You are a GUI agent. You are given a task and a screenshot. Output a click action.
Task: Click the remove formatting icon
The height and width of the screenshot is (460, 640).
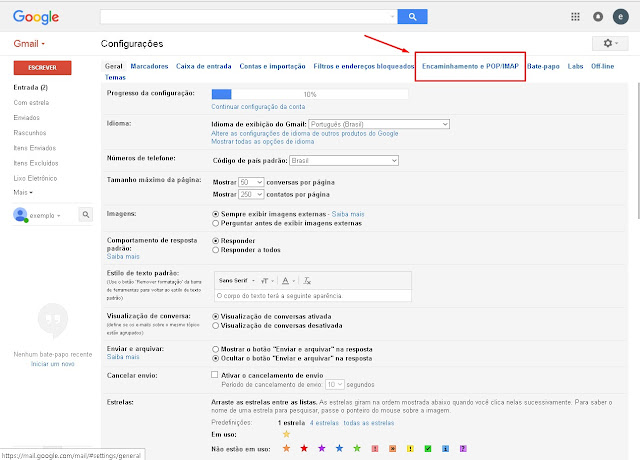307,281
